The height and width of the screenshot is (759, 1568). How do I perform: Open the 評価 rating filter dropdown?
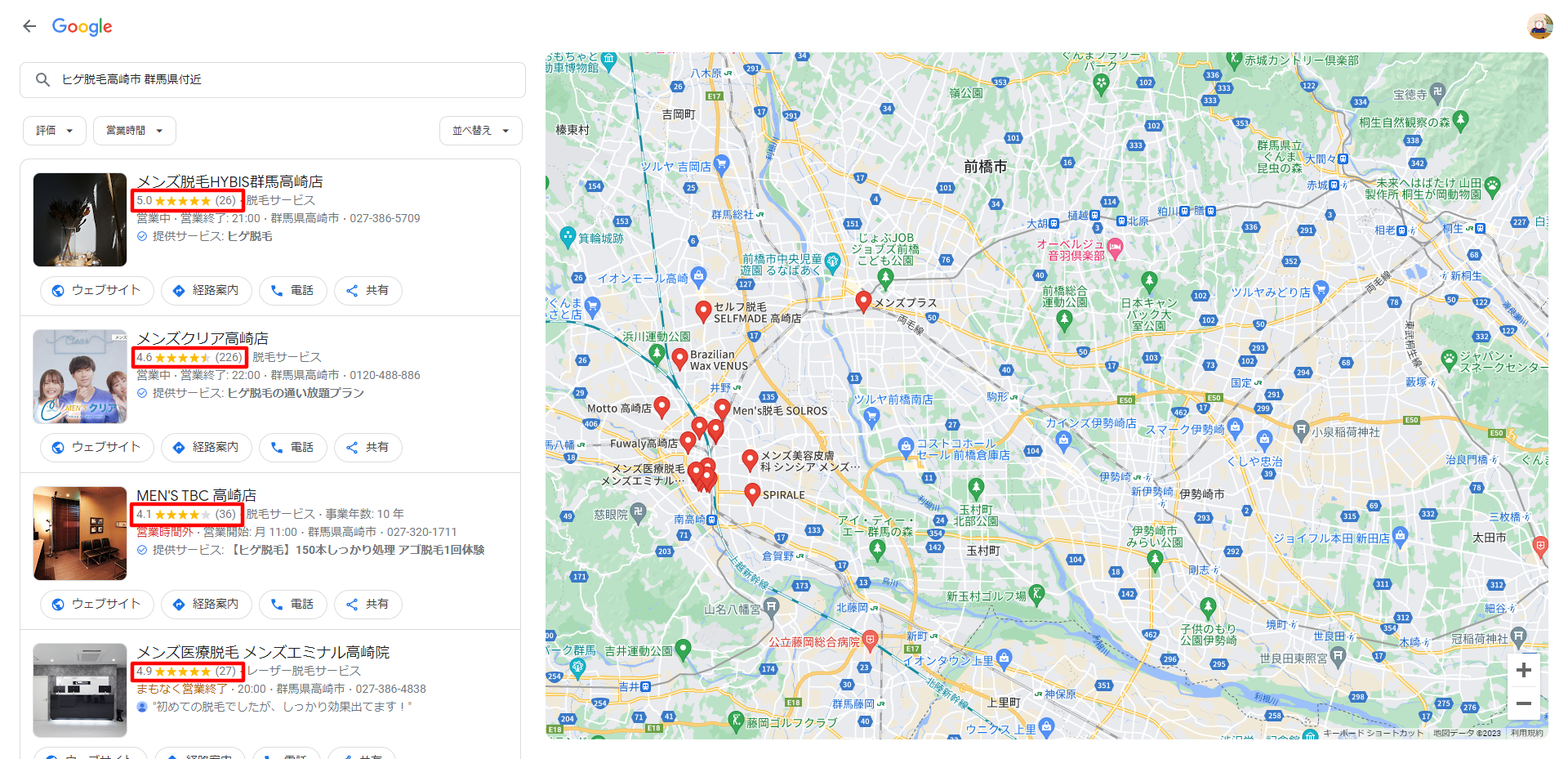point(55,131)
